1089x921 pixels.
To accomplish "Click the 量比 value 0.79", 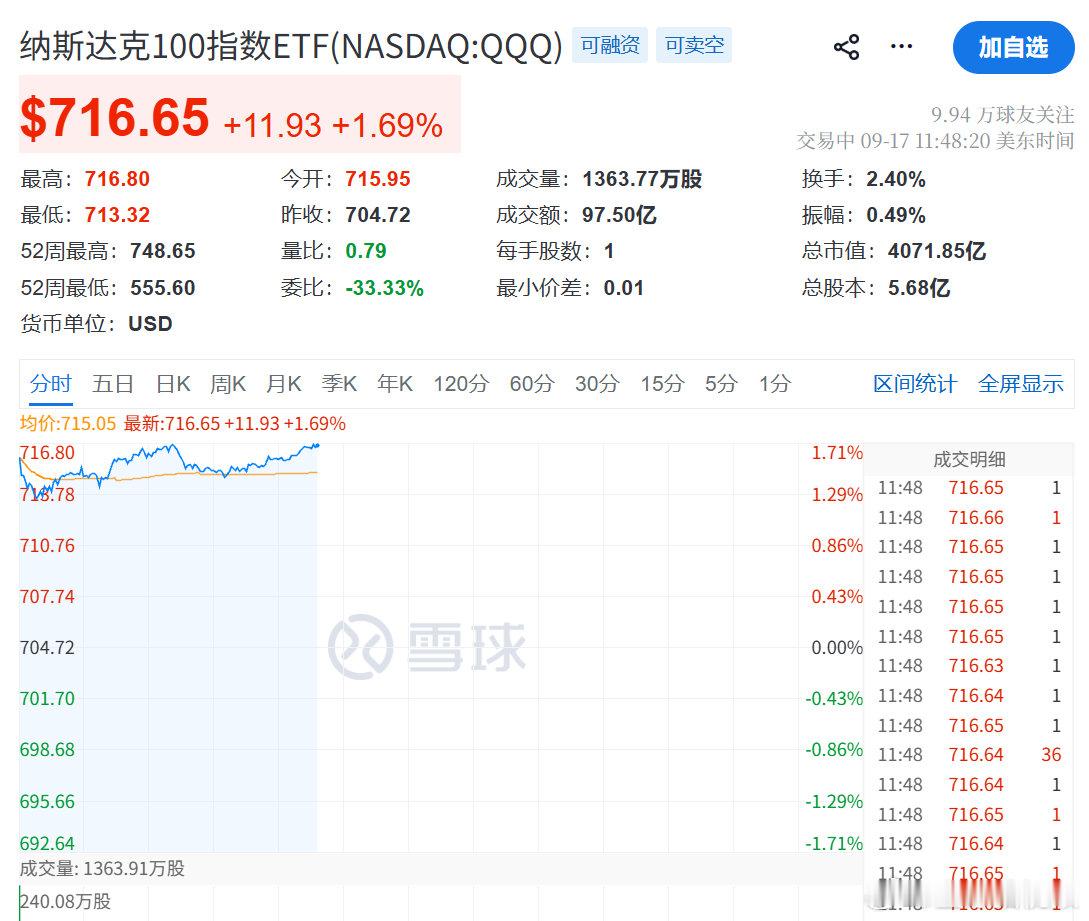I will [366, 251].
